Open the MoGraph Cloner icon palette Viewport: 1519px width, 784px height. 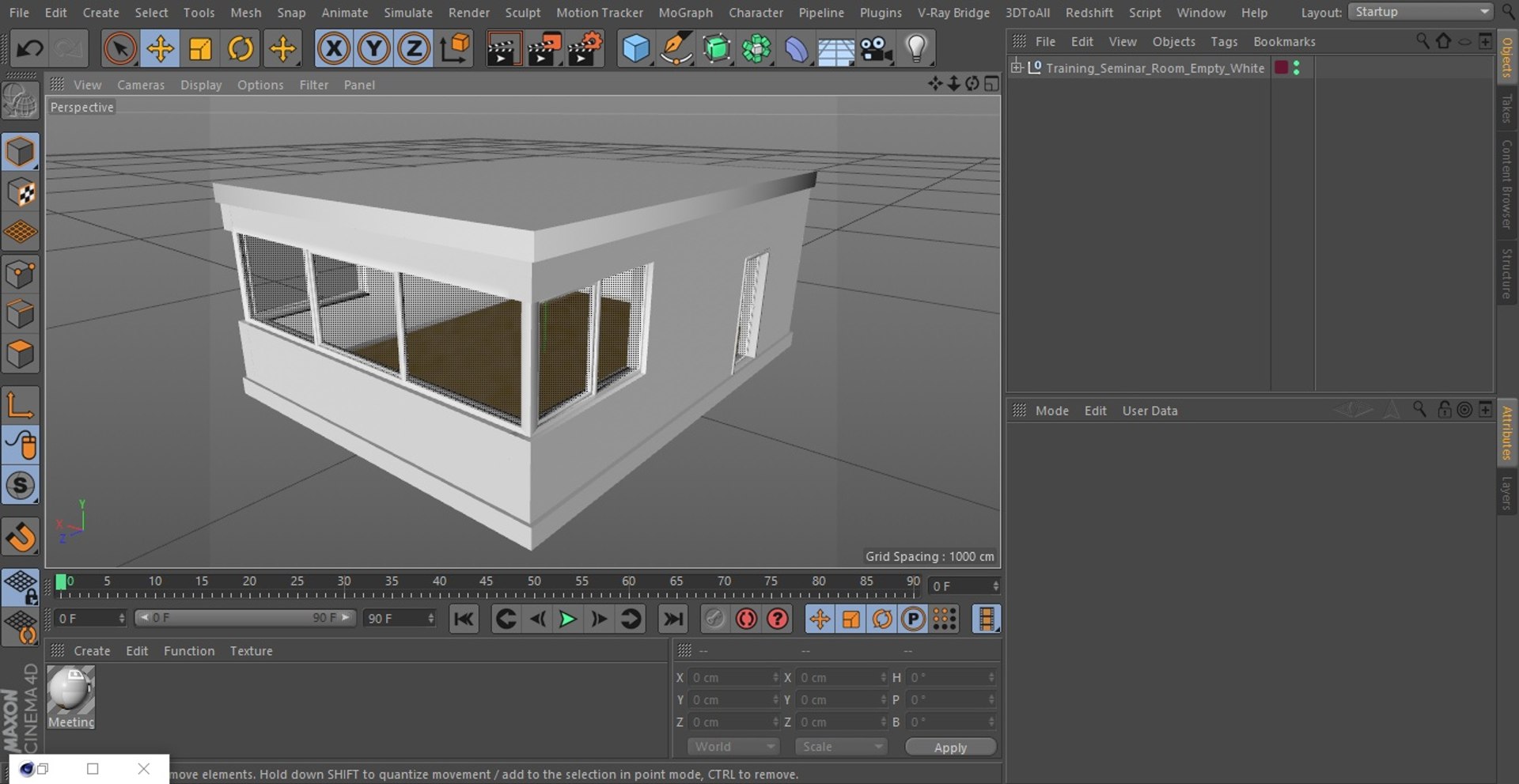click(x=756, y=49)
